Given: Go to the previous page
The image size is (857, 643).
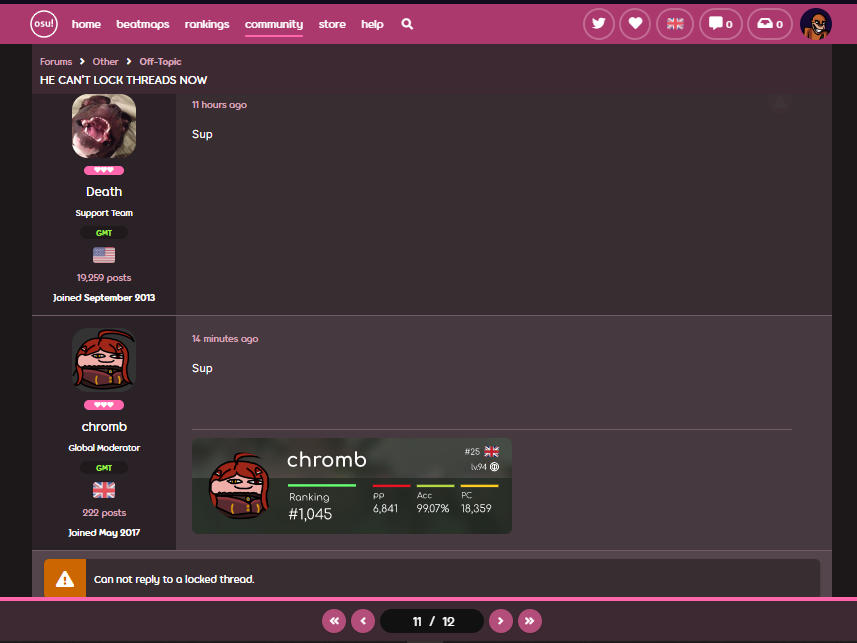Looking at the screenshot, I should click(363, 621).
